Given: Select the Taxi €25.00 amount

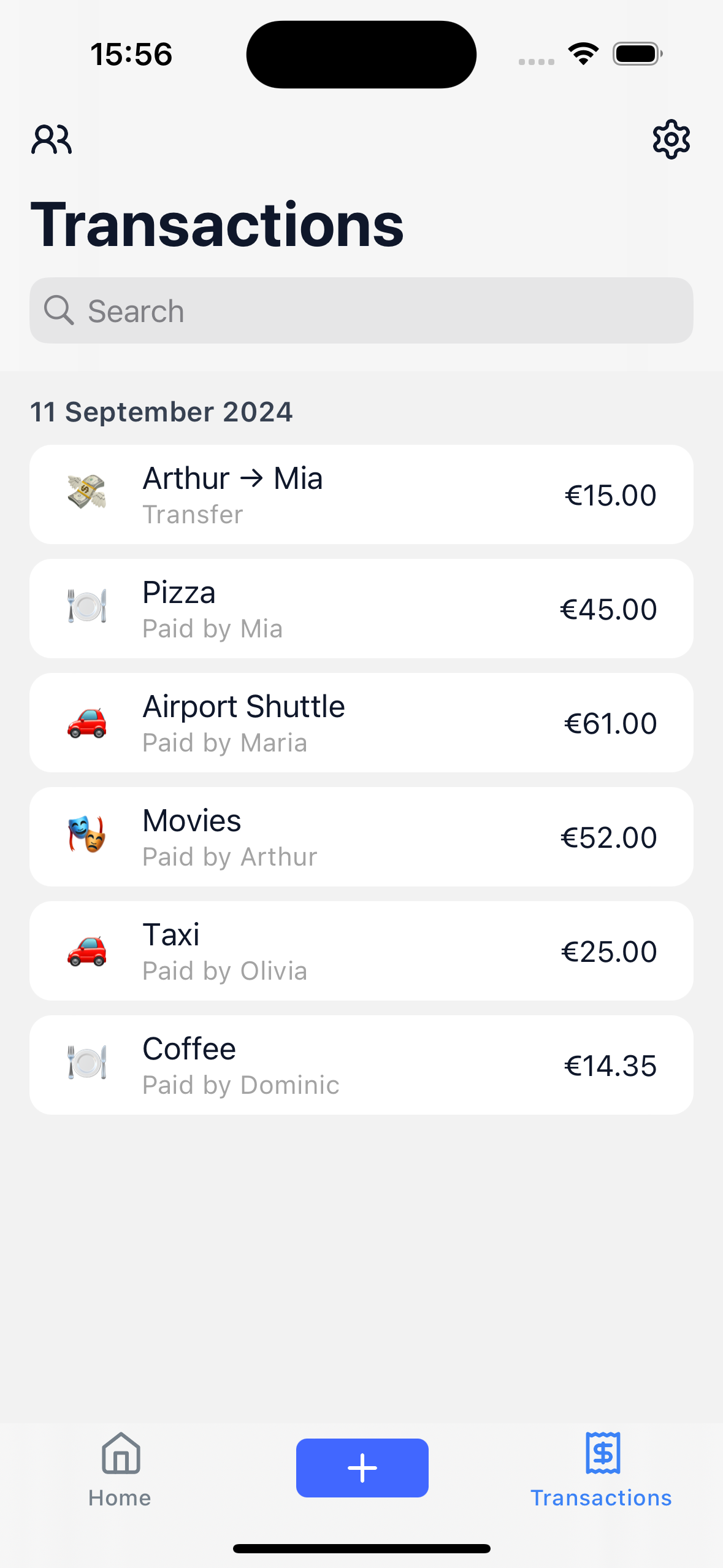Looking at the screenshot, I should click(608, 951).
